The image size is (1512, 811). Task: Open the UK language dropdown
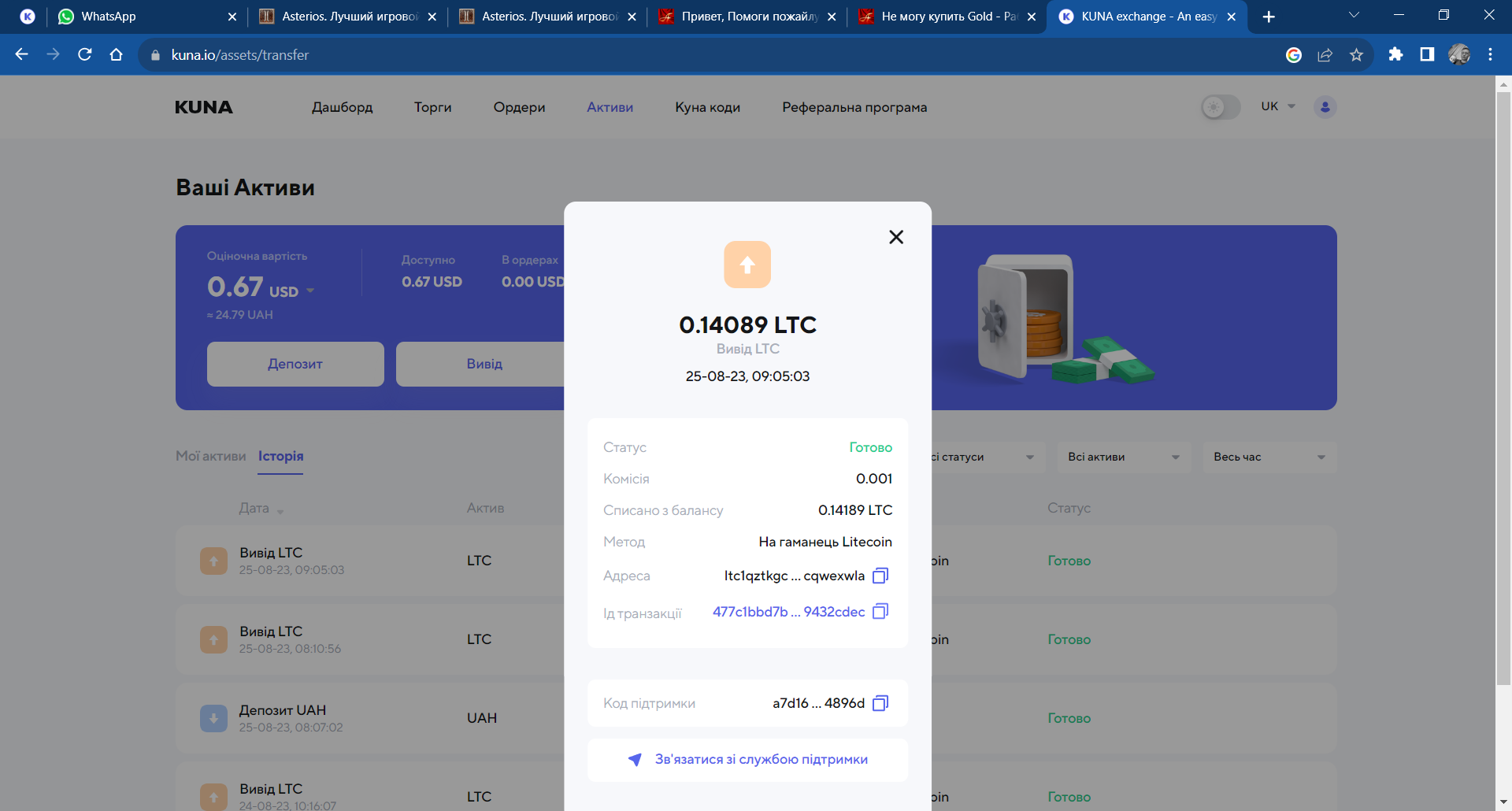click(1277, 106)
